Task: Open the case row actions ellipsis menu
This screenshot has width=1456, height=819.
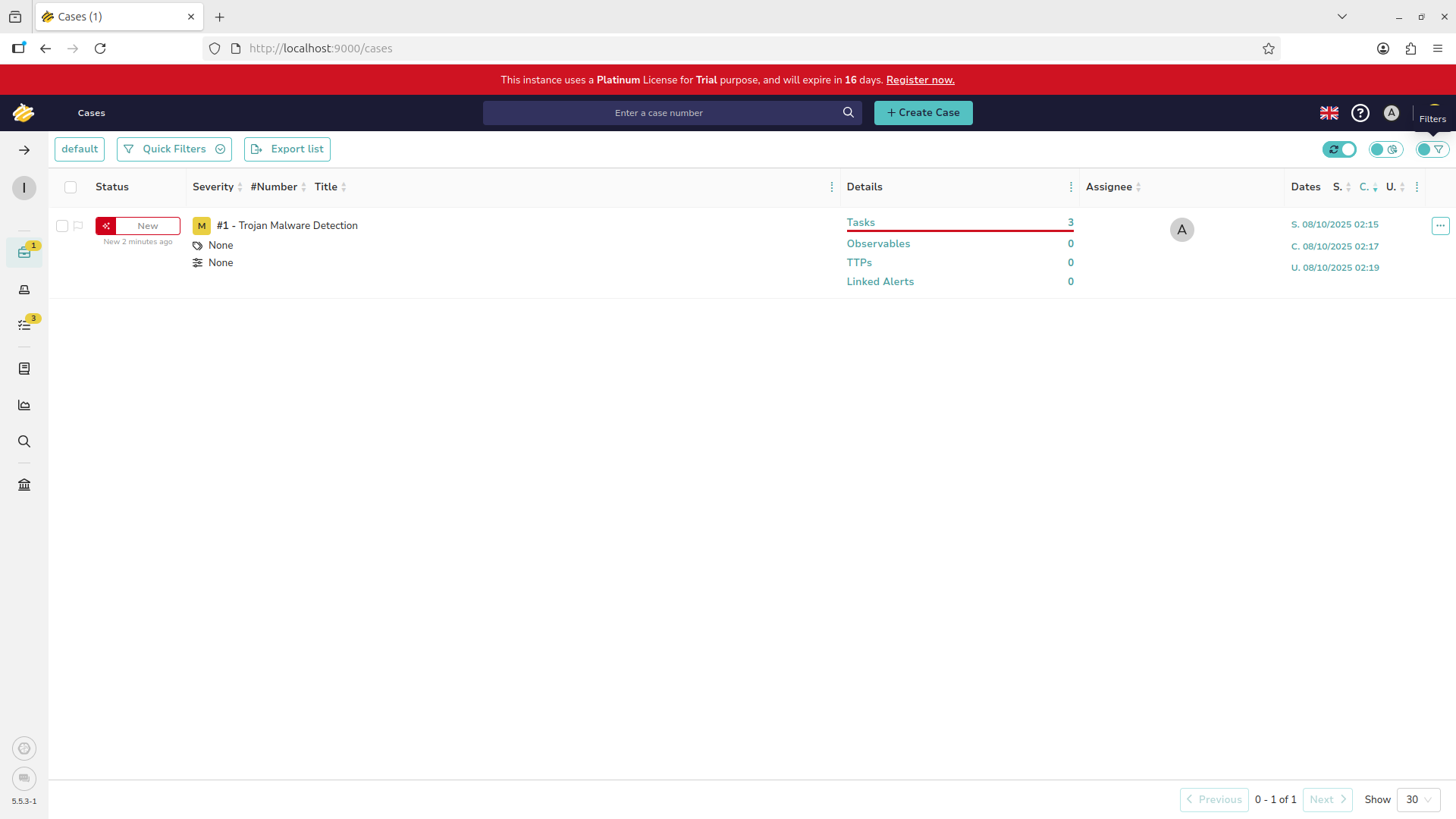Action: pyautogui.click(x=1440, y=226)
